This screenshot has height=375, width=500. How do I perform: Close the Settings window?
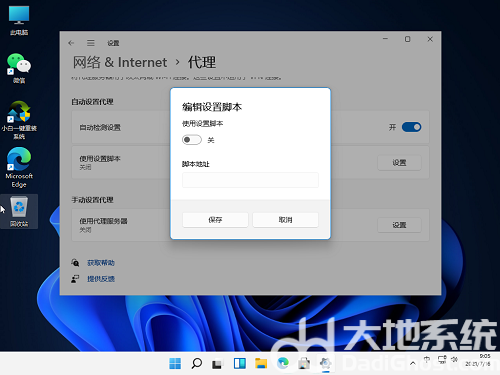tap(430, 39)
